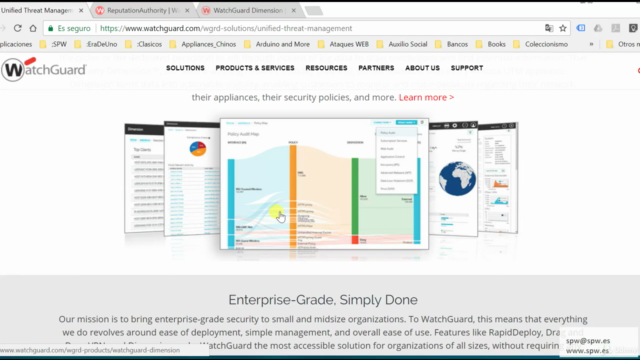Click the globe dashboard screenshot
Viewport: 640px width, 360px height.
[453, 179]
